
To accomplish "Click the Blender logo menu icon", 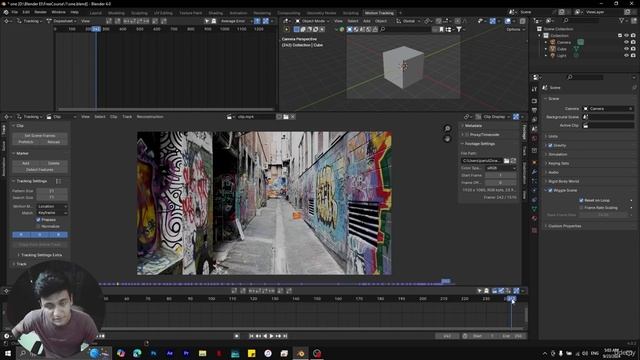I will tap(6, 12).
